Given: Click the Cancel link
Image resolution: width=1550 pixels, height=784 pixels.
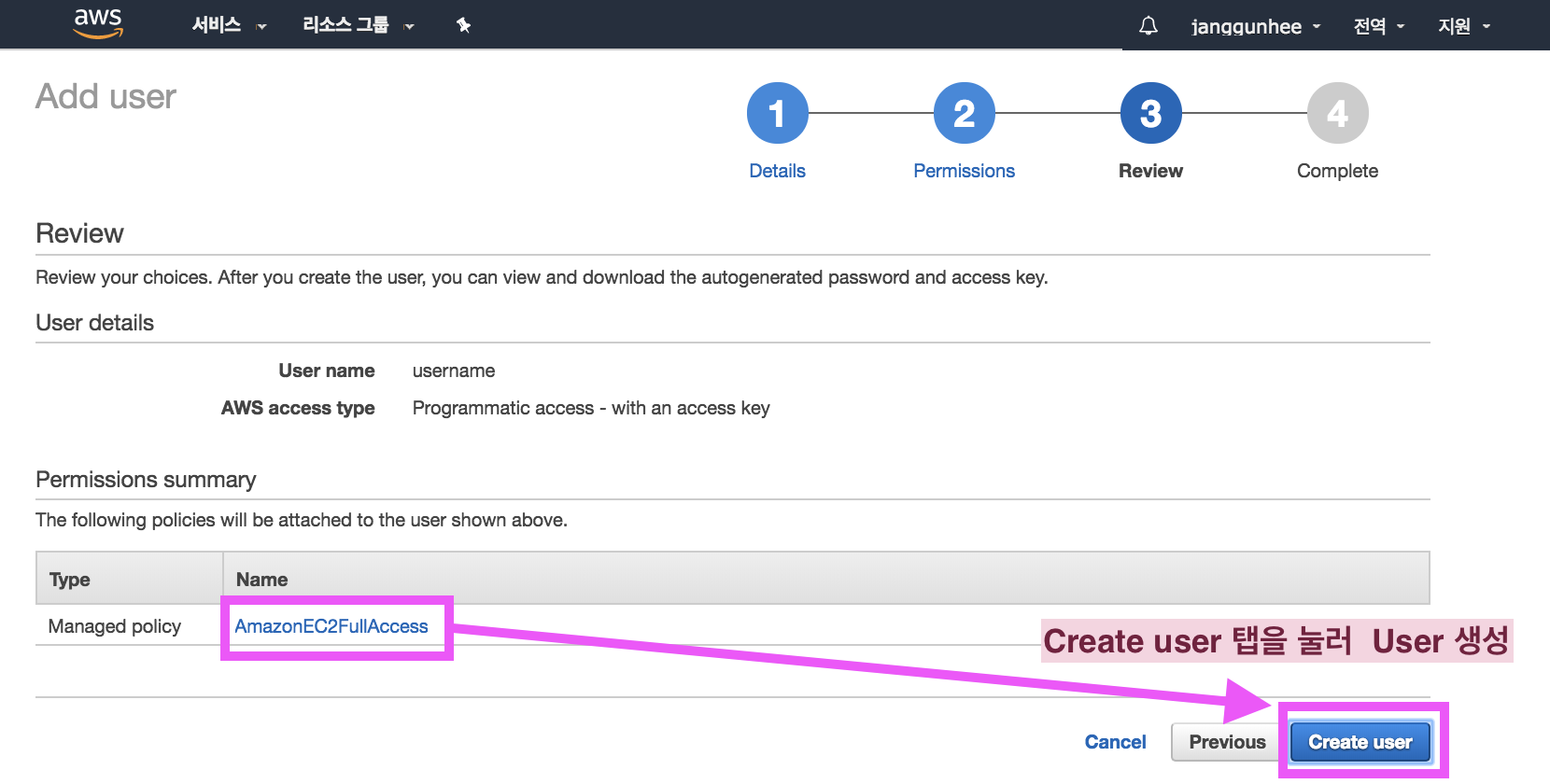Looking at the screenshot, I should 1115,742.
